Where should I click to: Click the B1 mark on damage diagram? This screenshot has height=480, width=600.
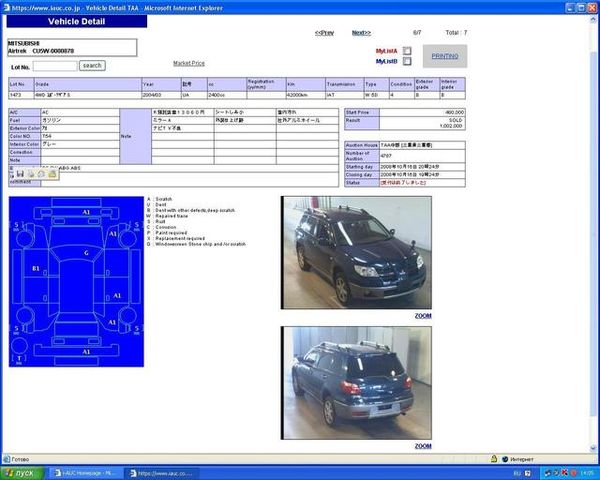point(36,269)
